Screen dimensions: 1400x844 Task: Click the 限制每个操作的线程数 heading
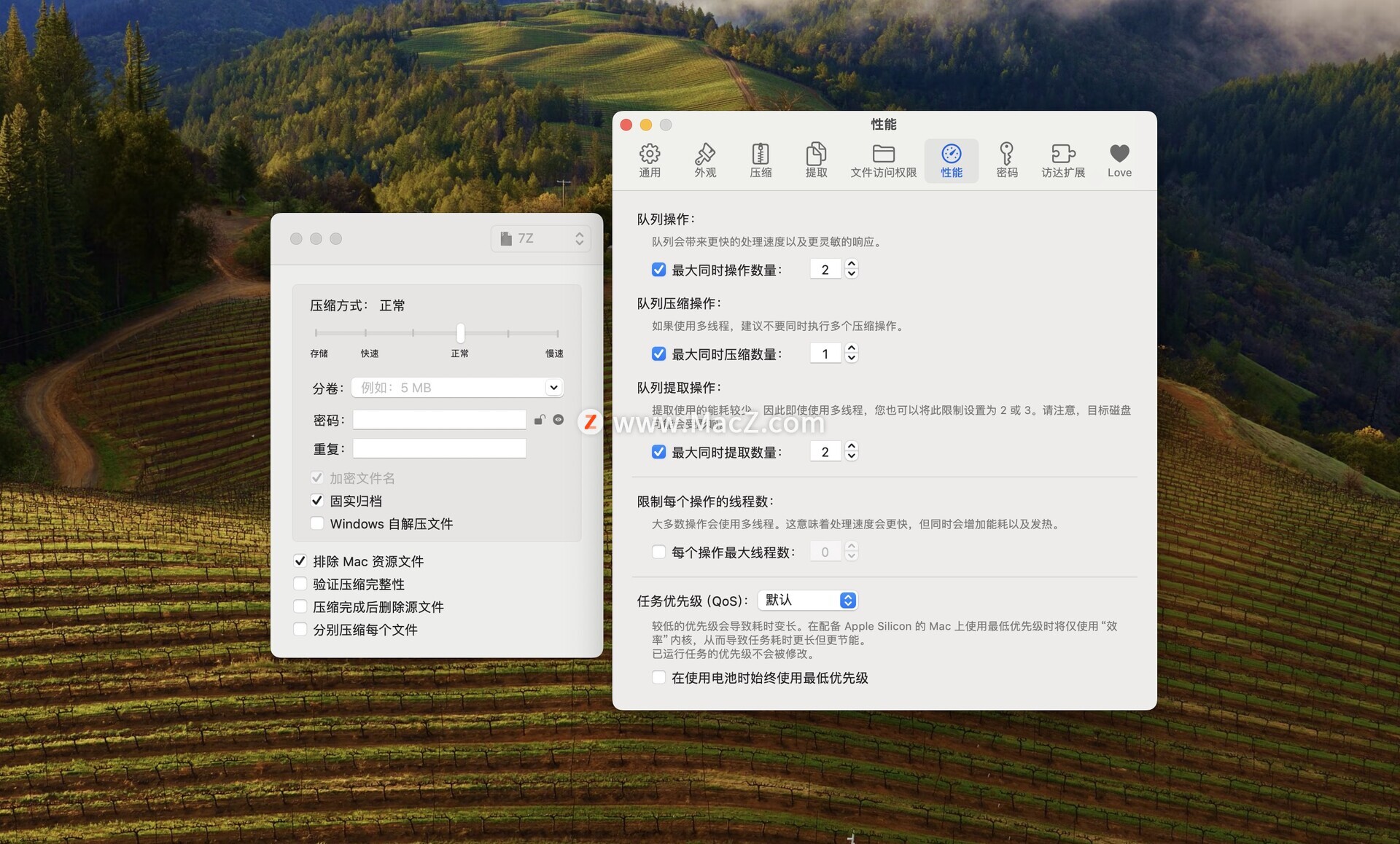tap(705, 501)
